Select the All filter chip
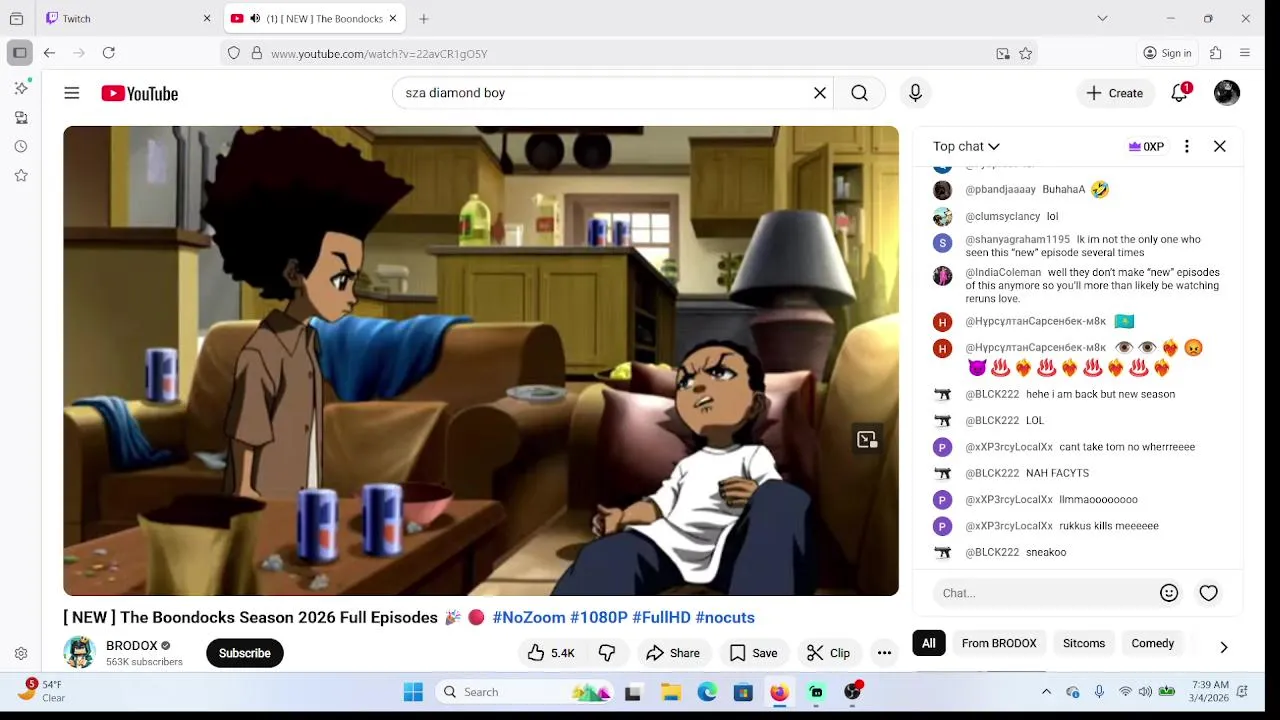 point(929,643)
